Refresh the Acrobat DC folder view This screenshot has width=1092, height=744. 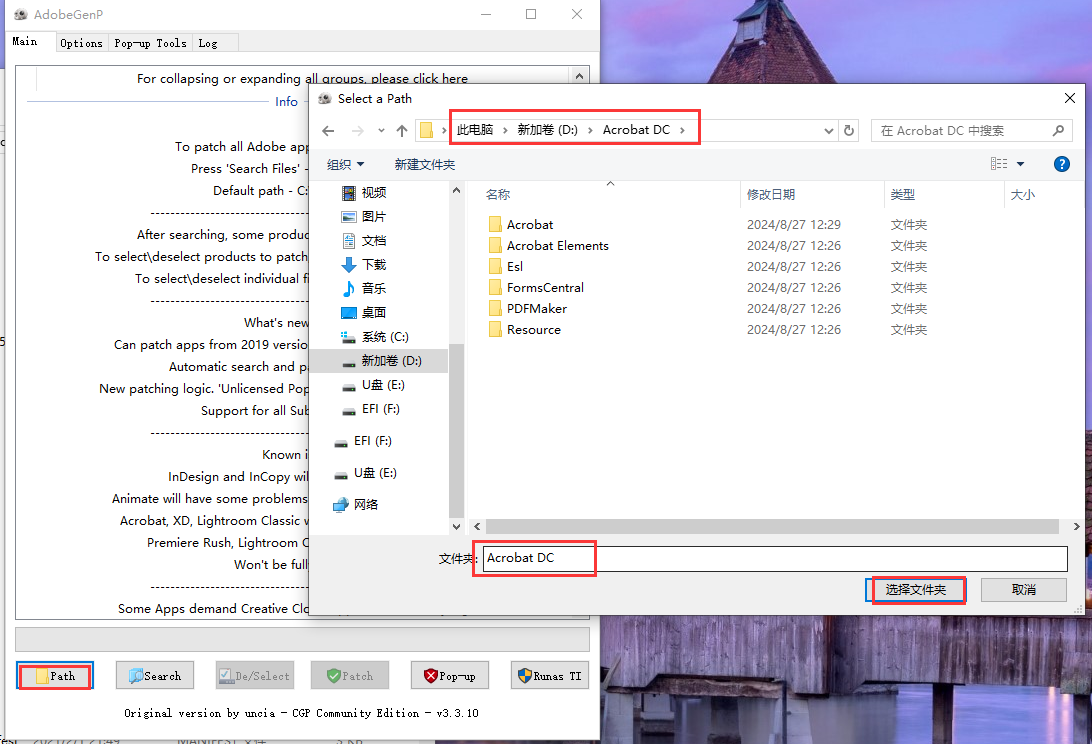tap(849, 130)
